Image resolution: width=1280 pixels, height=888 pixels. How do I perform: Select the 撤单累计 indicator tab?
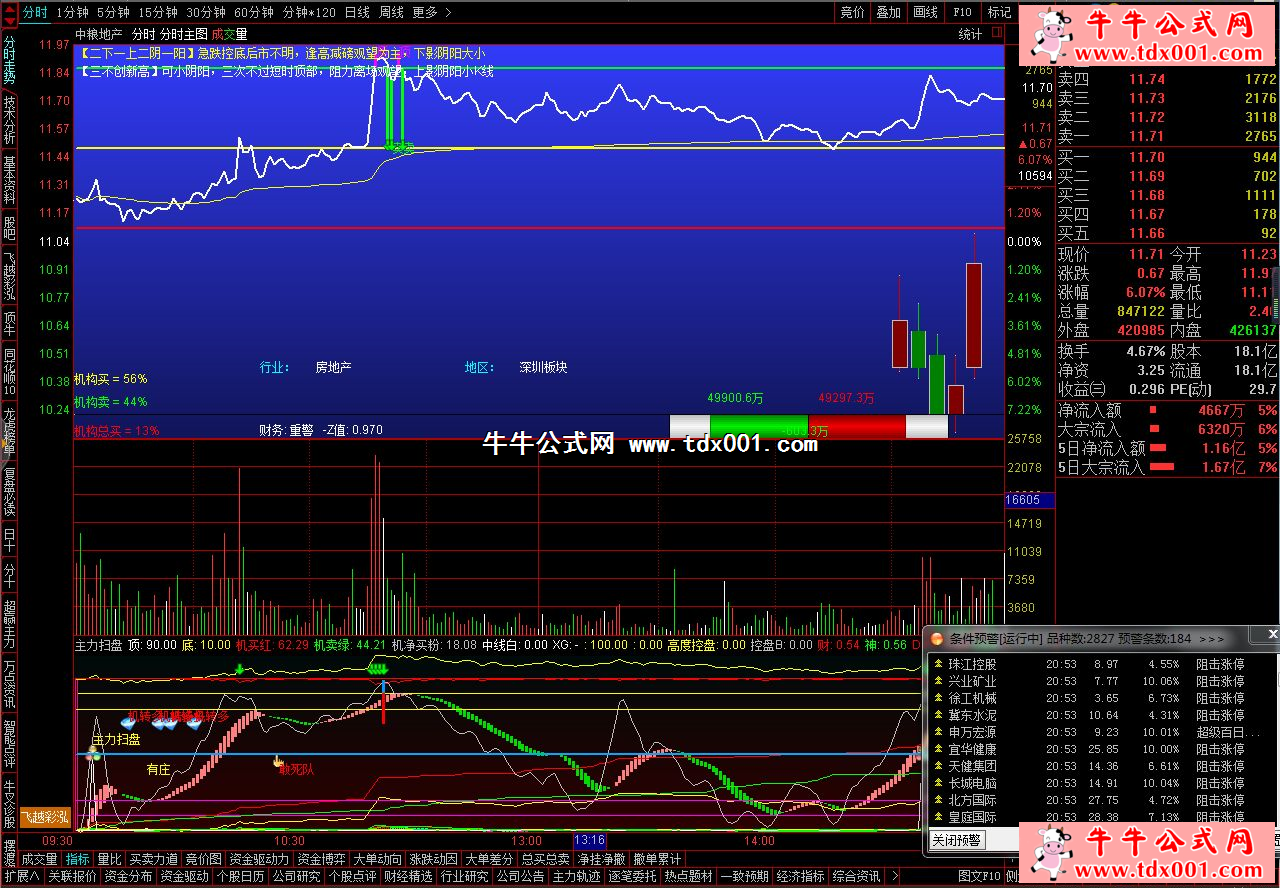(x=657, y=859)
